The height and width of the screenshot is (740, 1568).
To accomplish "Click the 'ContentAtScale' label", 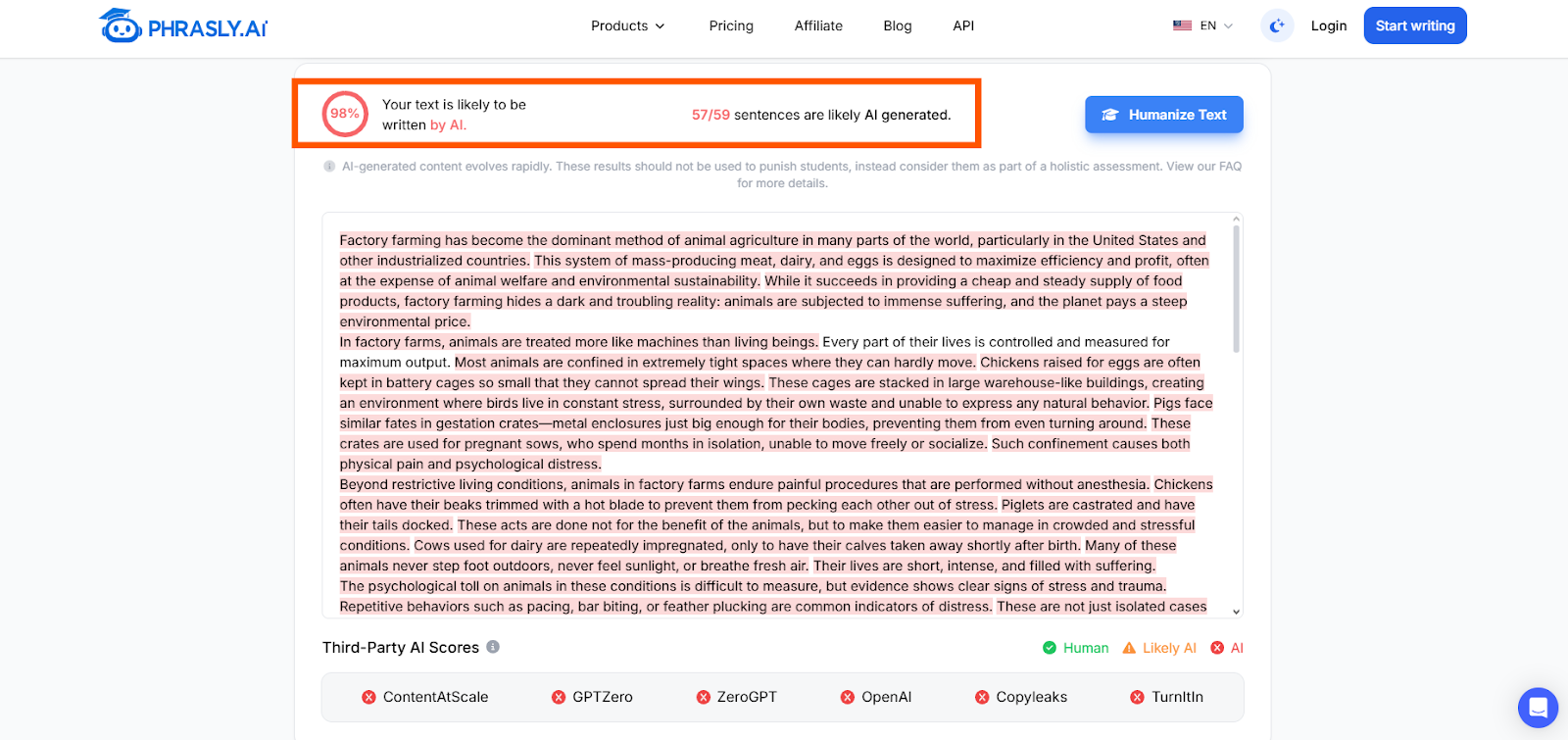I will (435, 697).
